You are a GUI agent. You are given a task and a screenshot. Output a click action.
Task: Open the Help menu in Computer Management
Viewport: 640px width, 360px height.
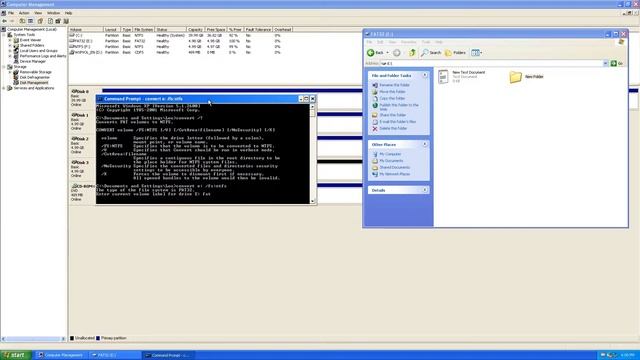coord(68,13)
